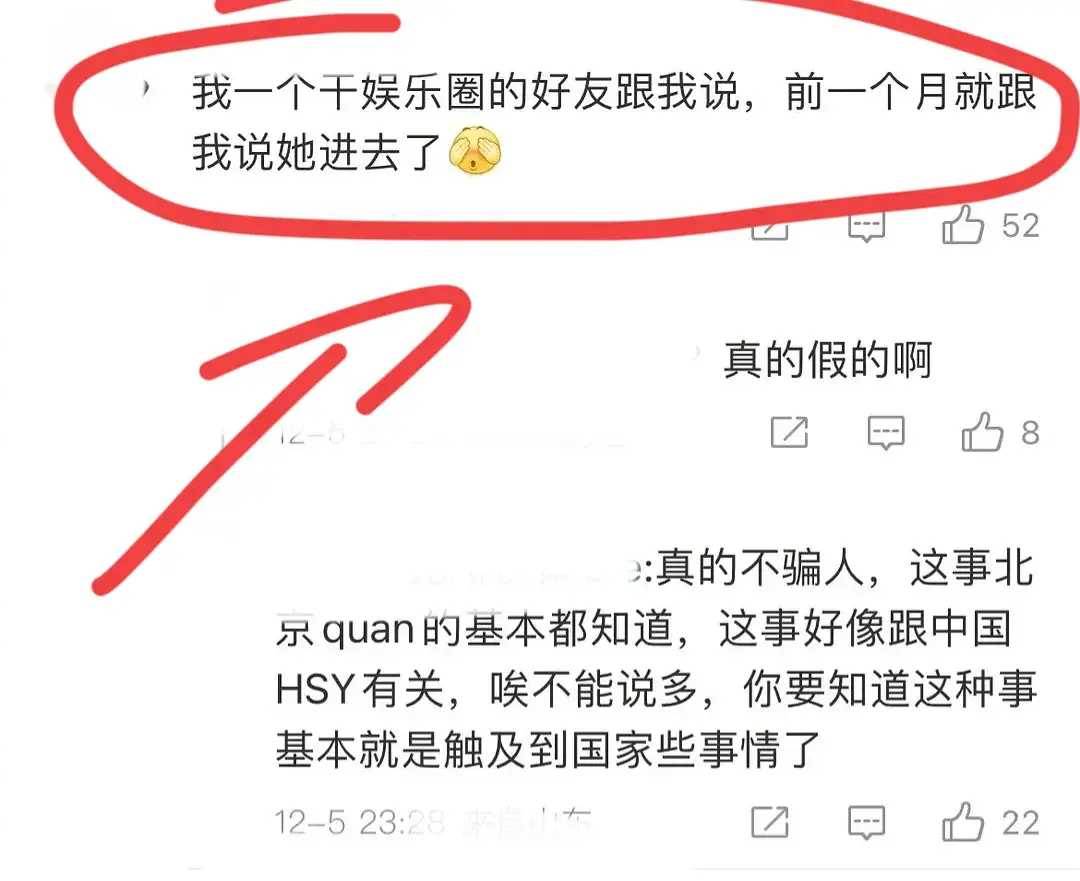Screen dimensions: 1080x881
Task: Open comment bubble icon beside 22 likes
Action: point(866,822)
